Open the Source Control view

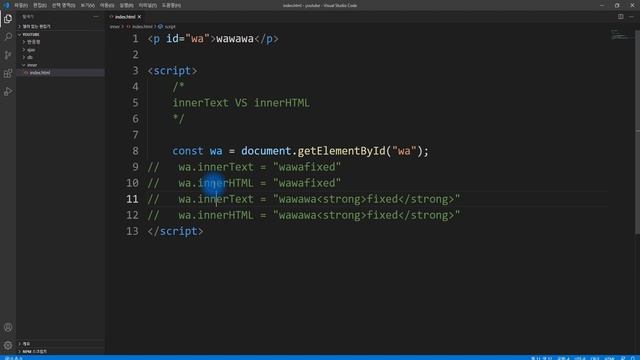[8, 55]
